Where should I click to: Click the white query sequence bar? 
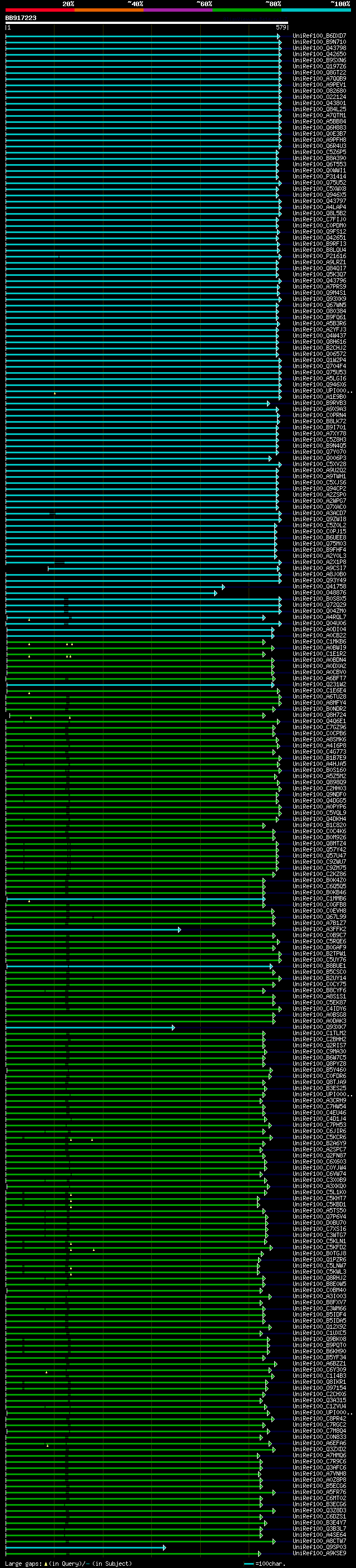pyautogui.click(x=147, y=23)
